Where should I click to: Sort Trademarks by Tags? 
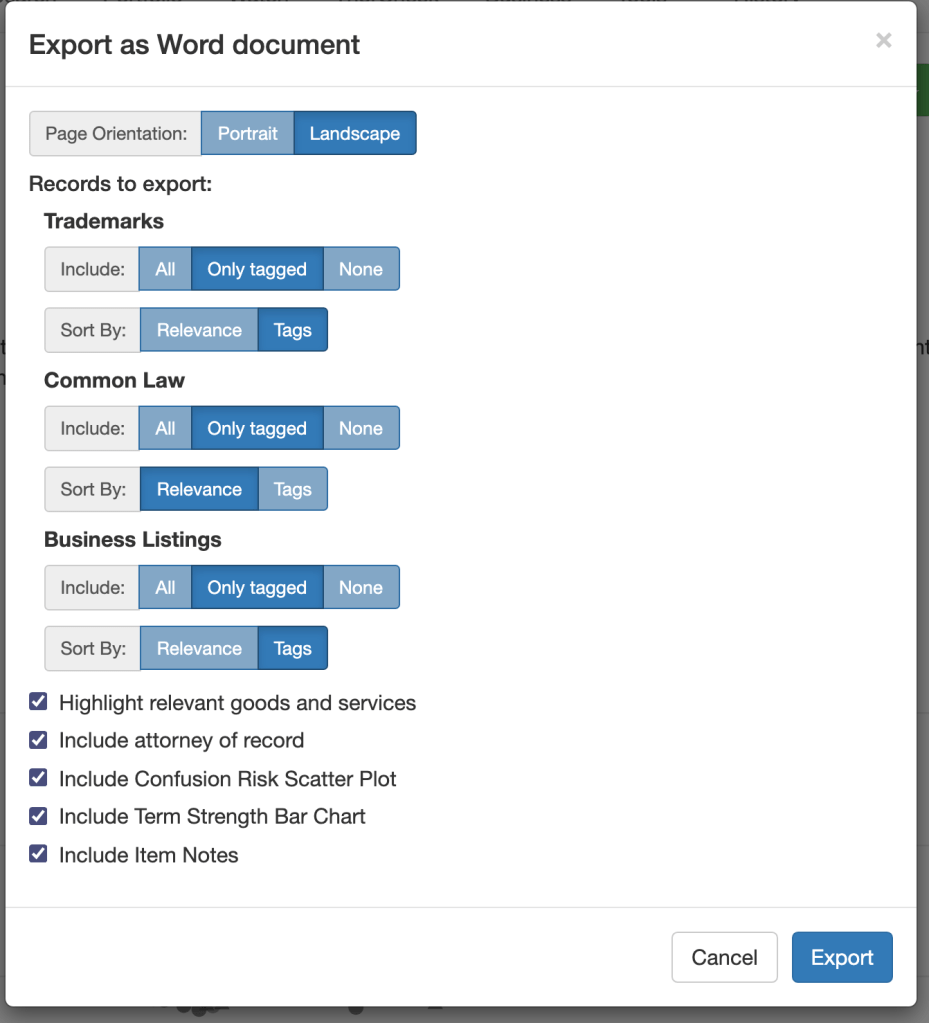tap(292, 330)
